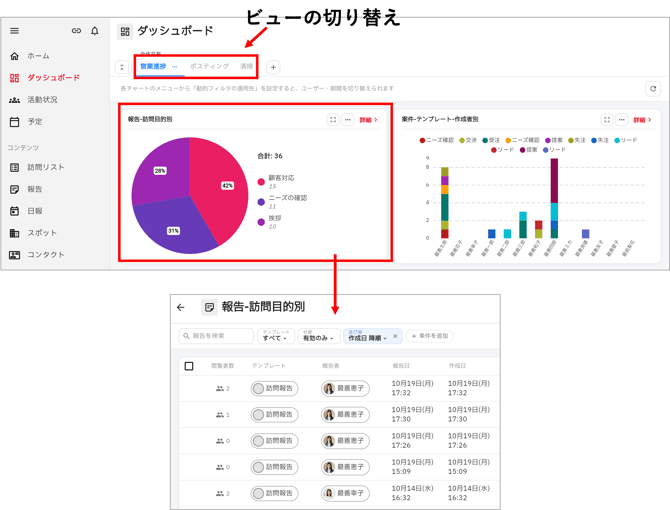
Task: Click the テンプレート column header in table
Action: [268, 366]
